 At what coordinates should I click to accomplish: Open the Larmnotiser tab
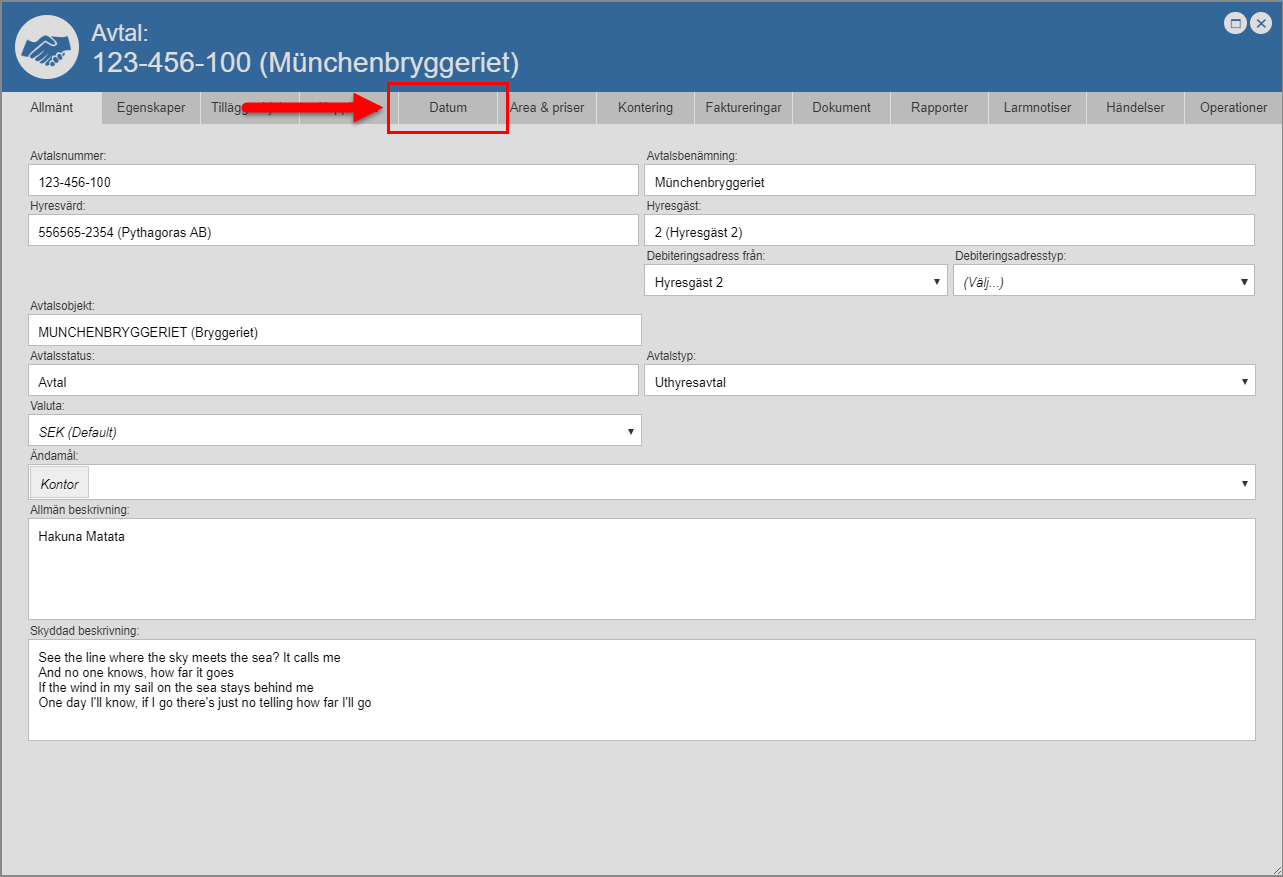(1037, 108)
